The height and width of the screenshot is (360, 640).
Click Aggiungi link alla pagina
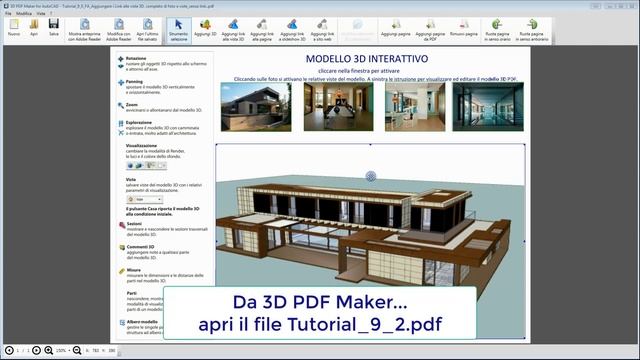click(x=262, y=30)
